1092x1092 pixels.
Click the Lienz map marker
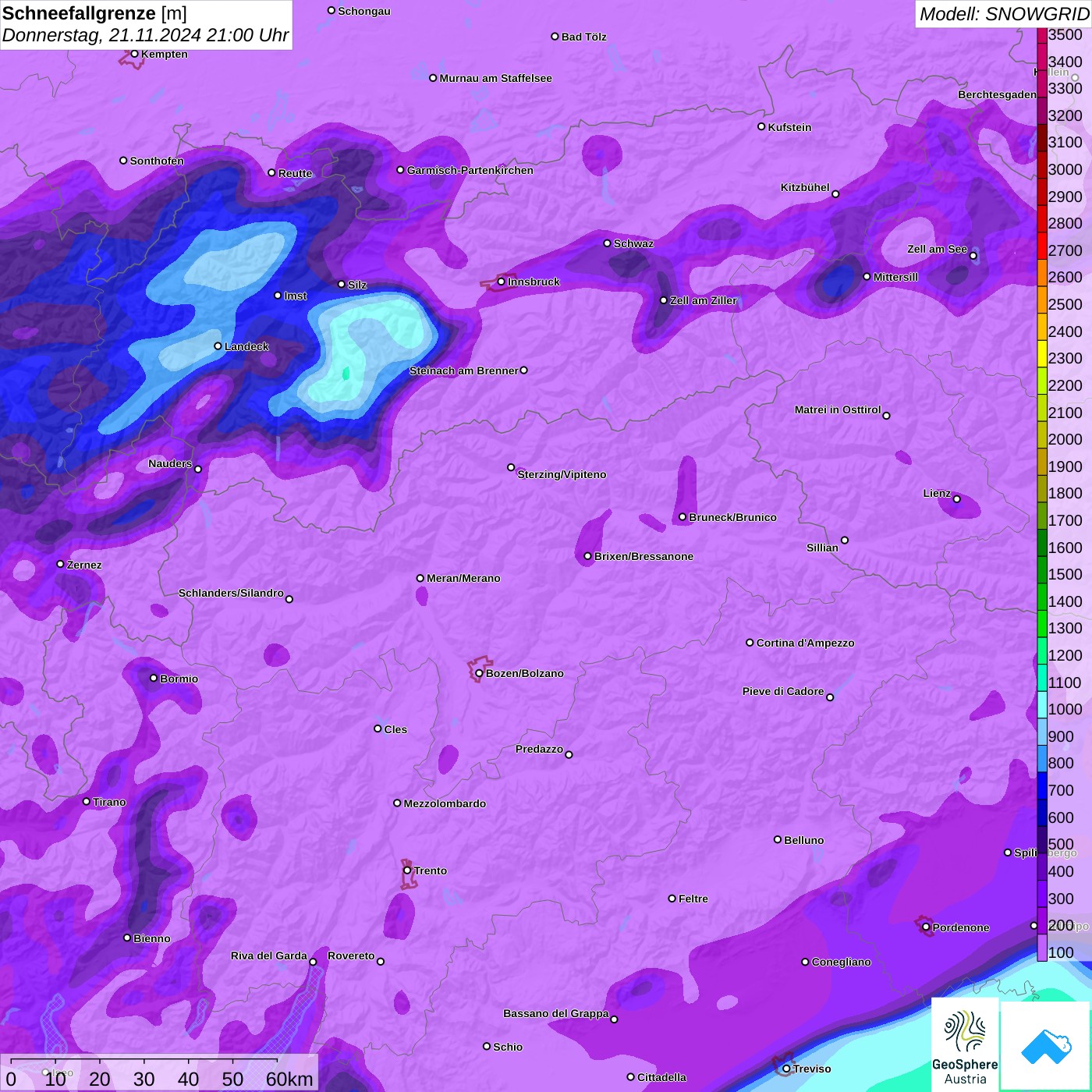coord(957,498)
